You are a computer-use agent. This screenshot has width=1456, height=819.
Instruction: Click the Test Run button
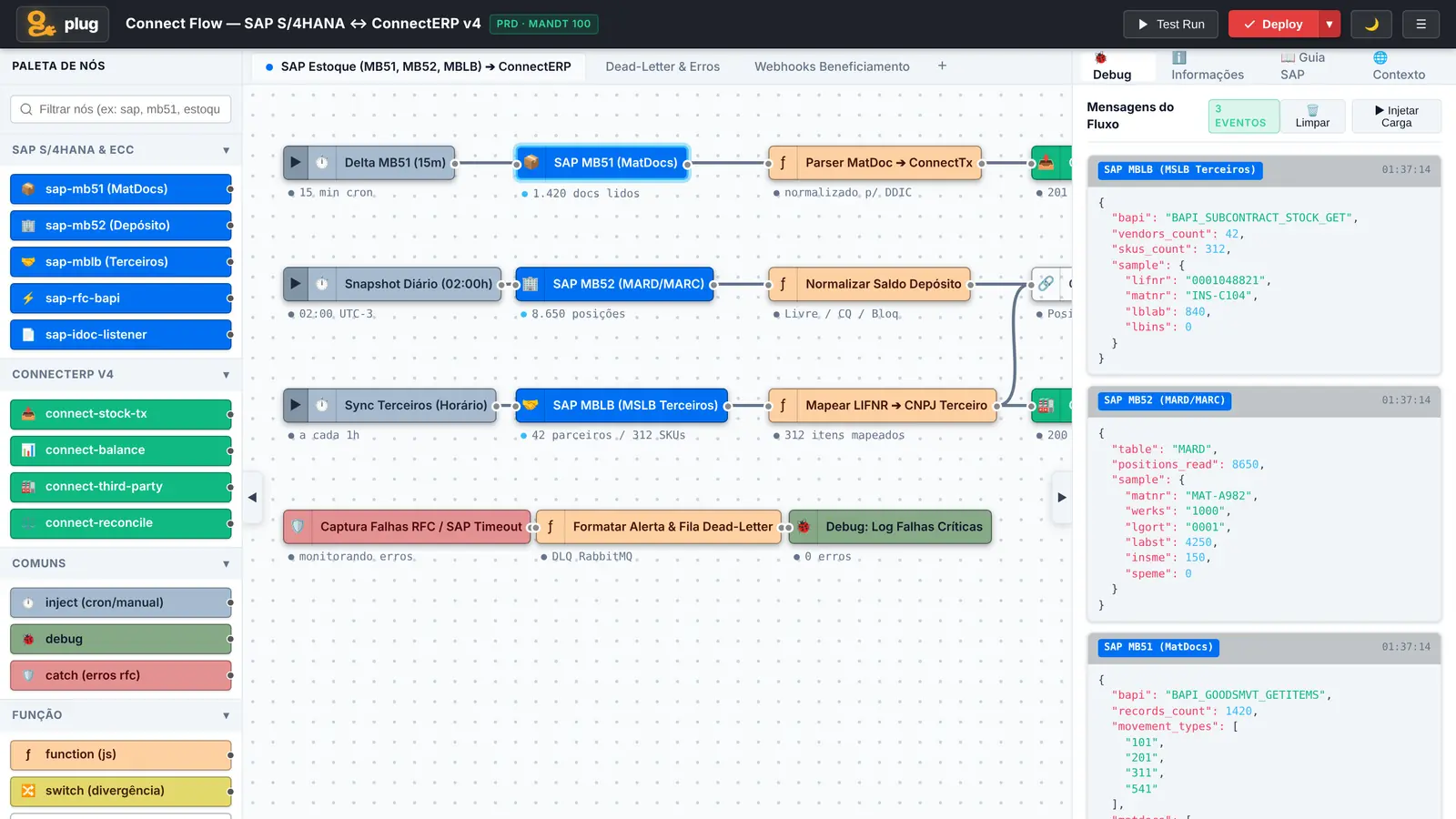pyautogui.click(x=1171, y=25)
